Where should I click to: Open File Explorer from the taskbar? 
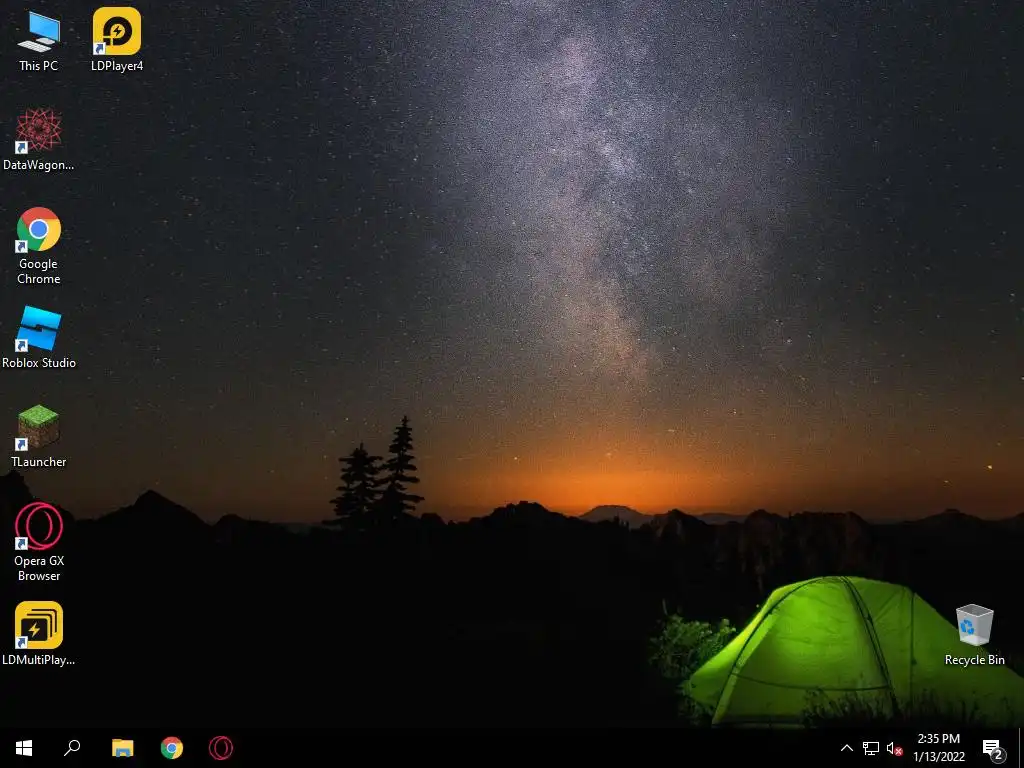122,748
